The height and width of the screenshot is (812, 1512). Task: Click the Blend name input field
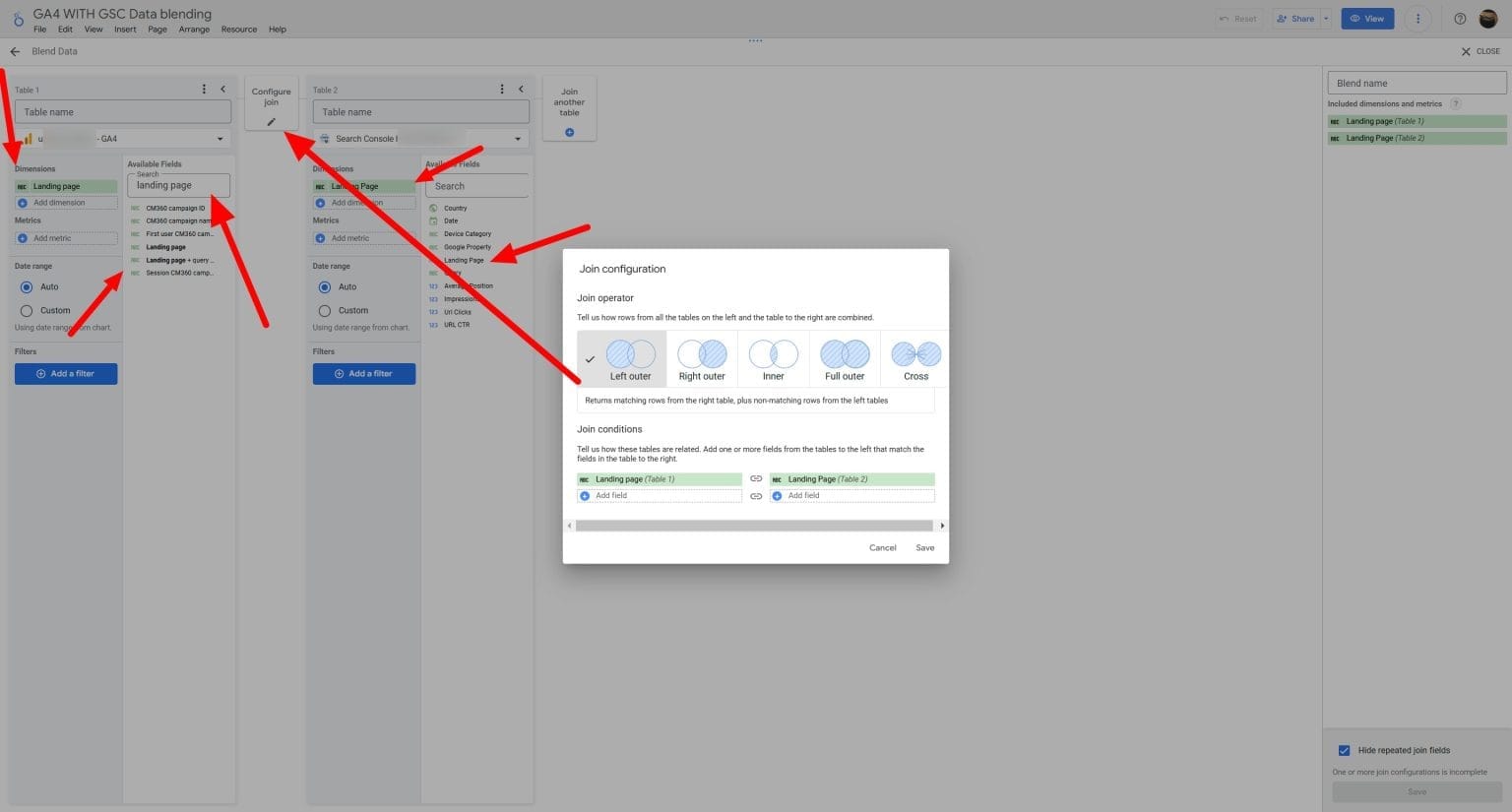click(x=1416, y=83)
